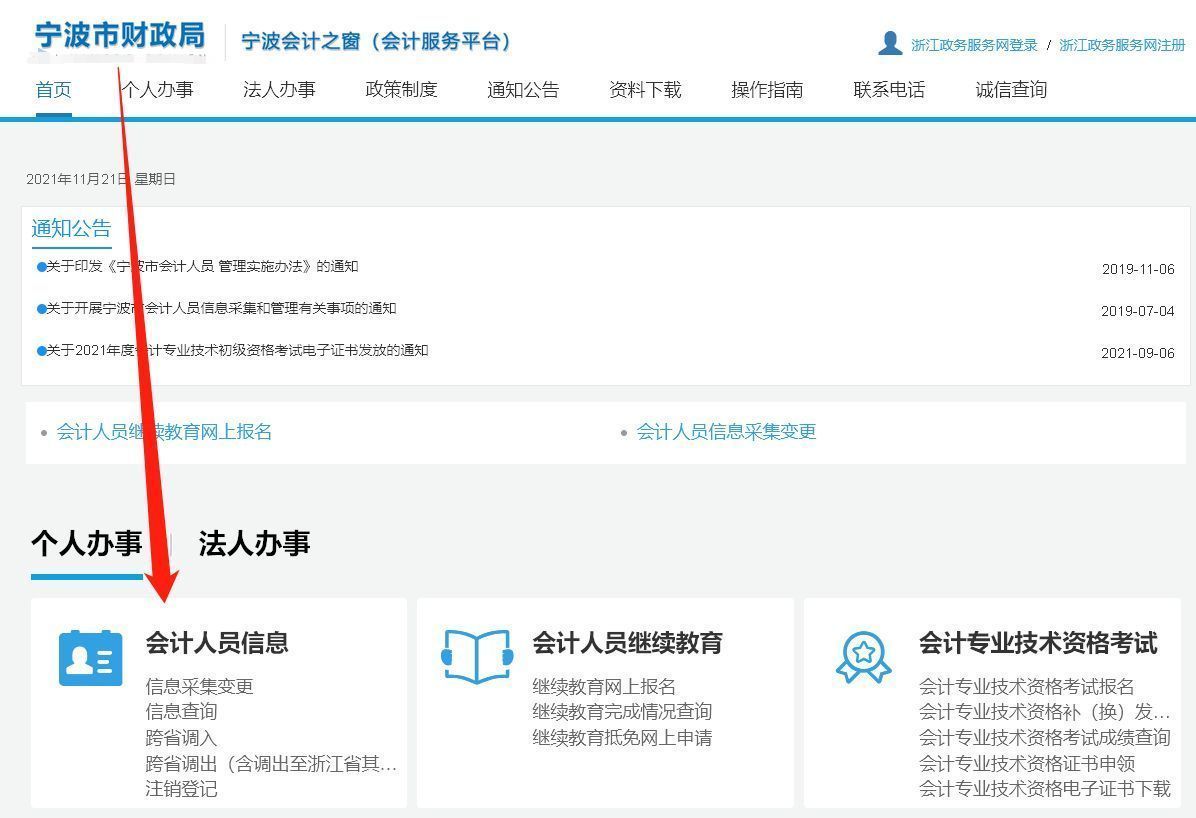Open the 资料下载 menu item
The height and width of the screenshot is (818, 1196).
pyautogui.click(x=644, y=89)
